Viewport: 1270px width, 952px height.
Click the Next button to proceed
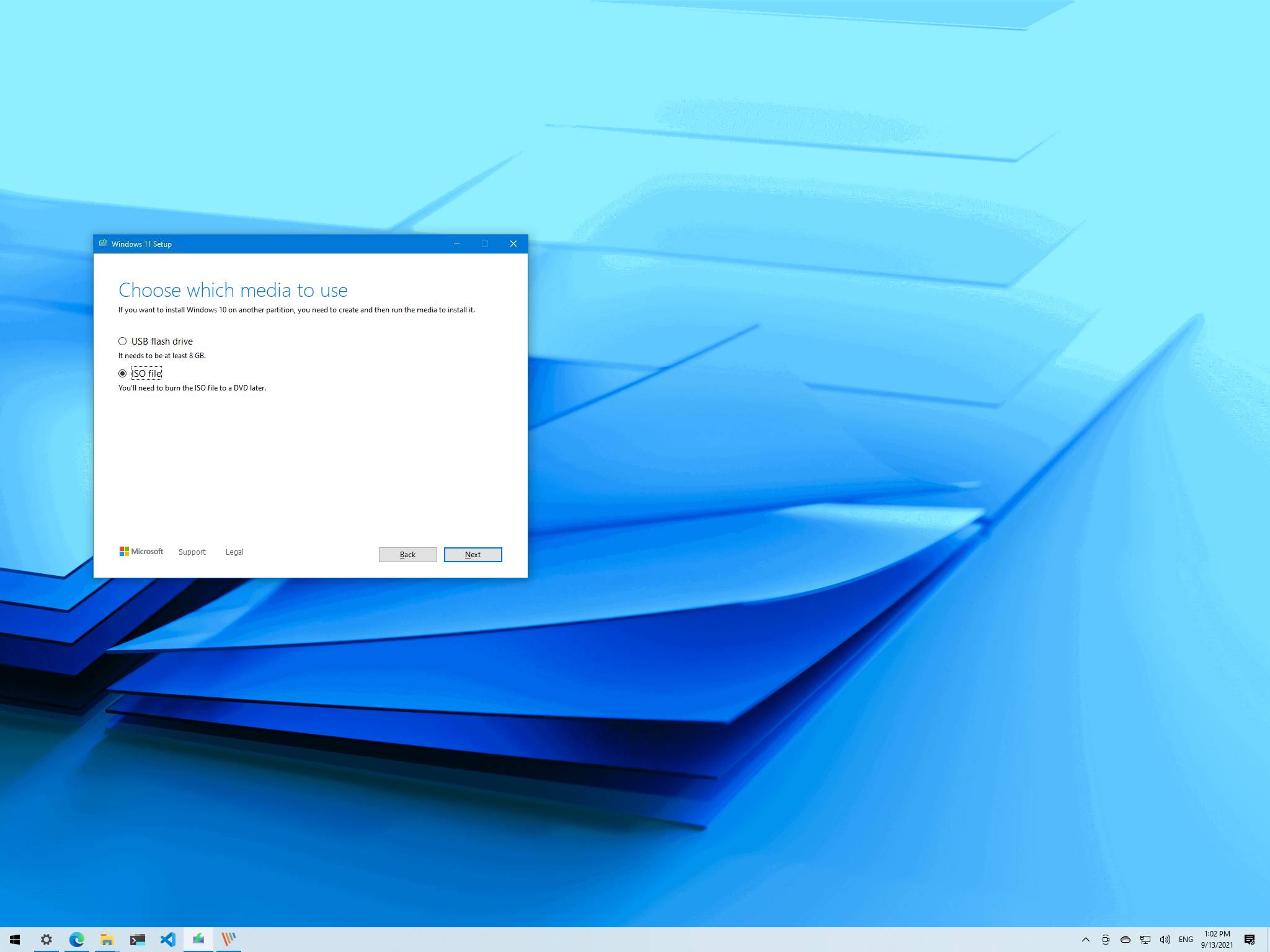tap(472, 554)
